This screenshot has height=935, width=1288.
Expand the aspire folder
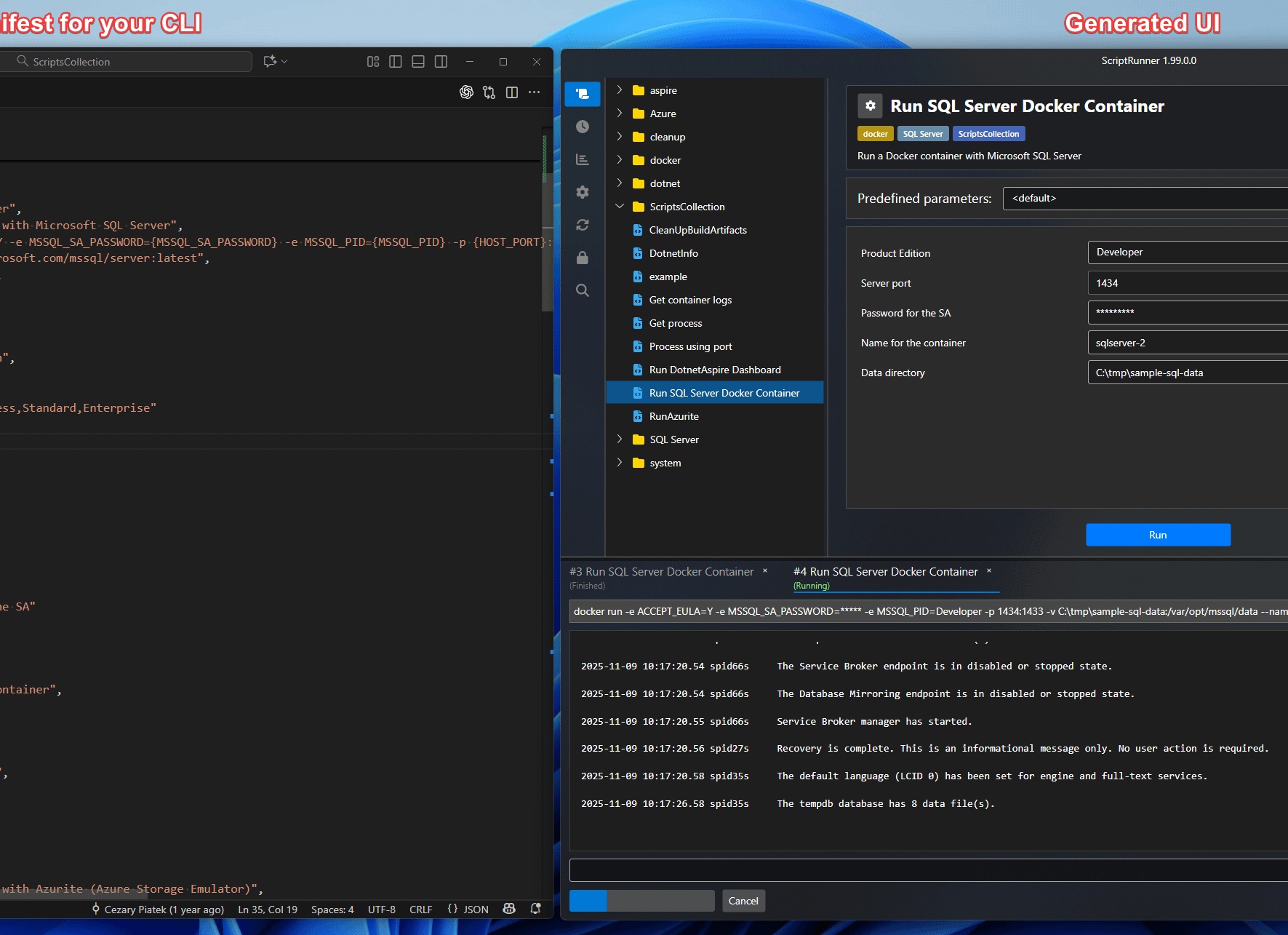(619, 90)
